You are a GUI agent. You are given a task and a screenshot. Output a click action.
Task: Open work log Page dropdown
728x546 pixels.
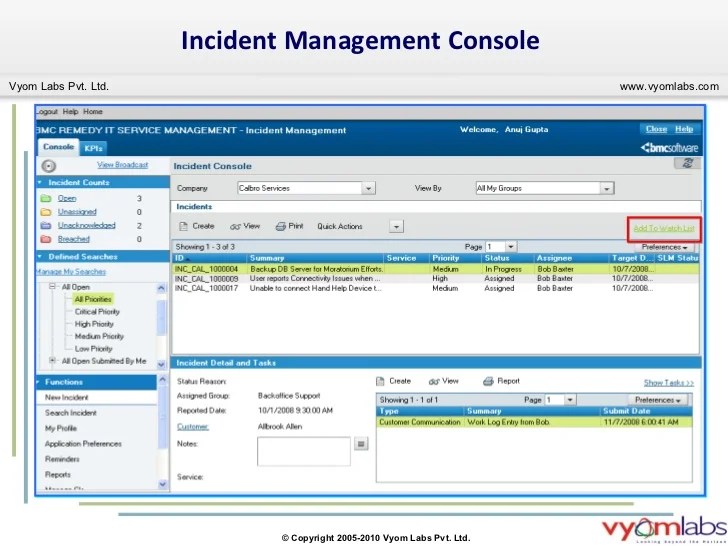(x=570, y=400)
